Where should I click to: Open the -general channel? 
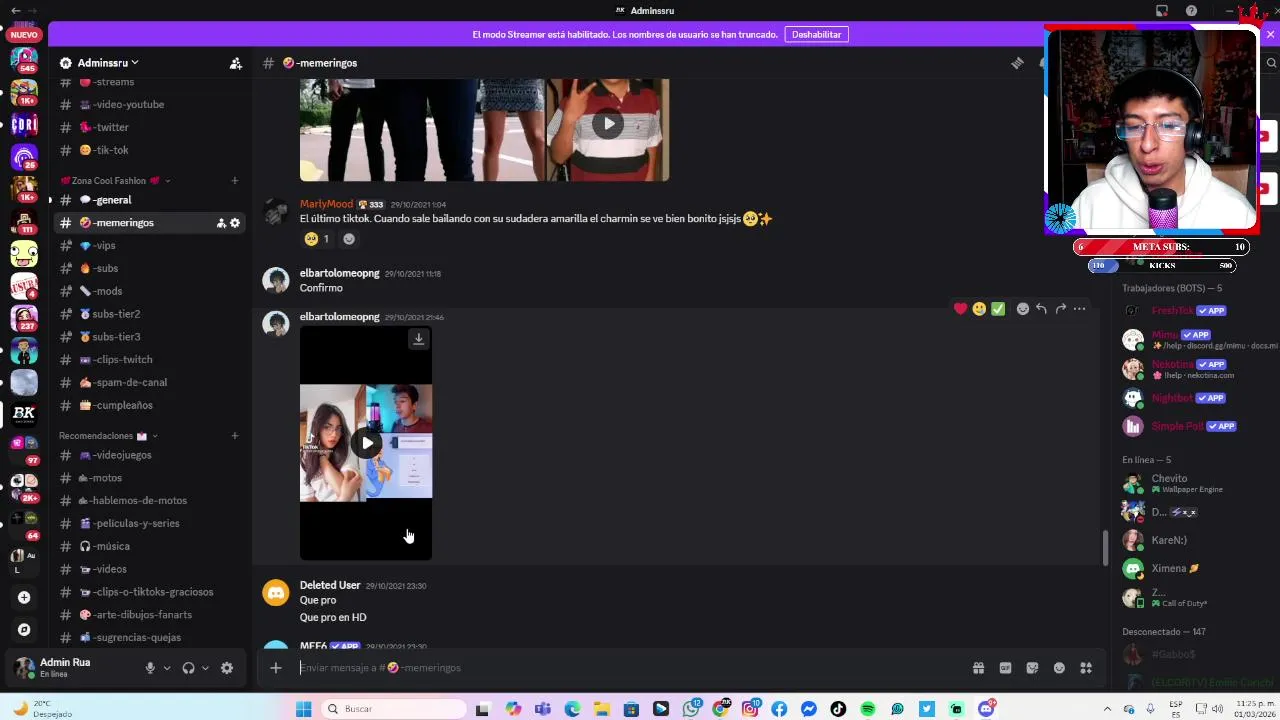(150, 200)
